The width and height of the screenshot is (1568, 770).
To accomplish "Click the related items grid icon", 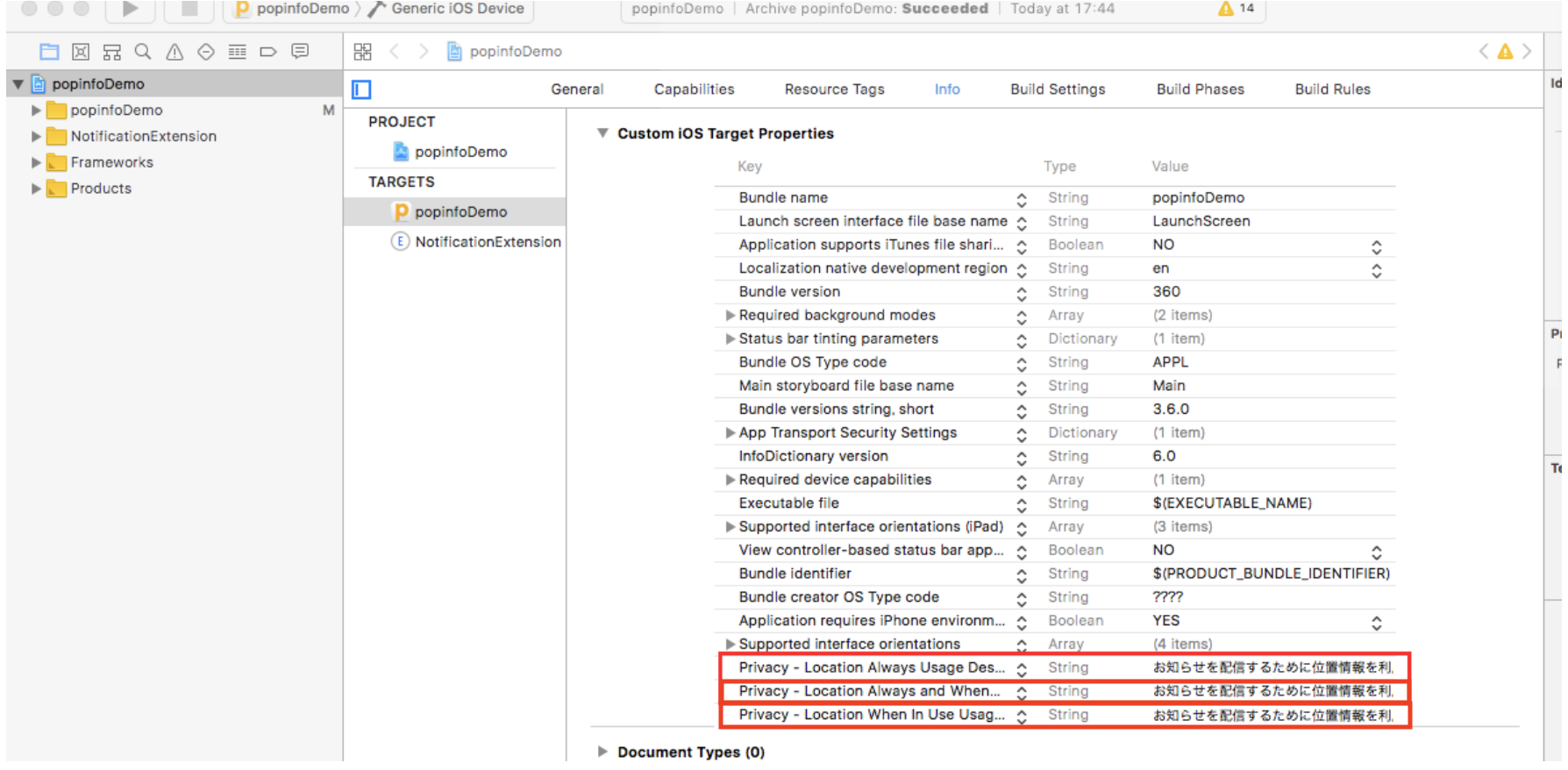I will (362, 52).
